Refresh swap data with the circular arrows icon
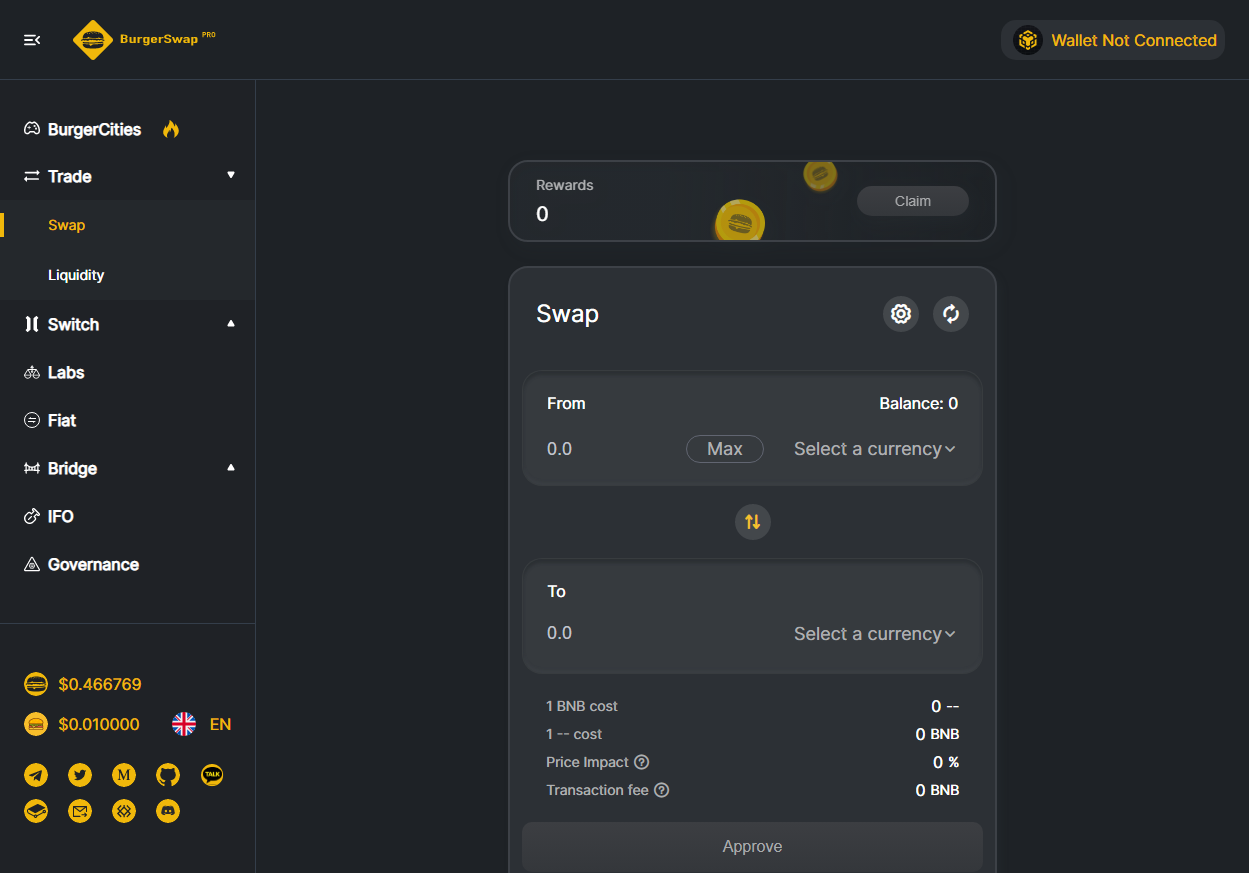The image size is (1249, 873). tap(950, 314)
